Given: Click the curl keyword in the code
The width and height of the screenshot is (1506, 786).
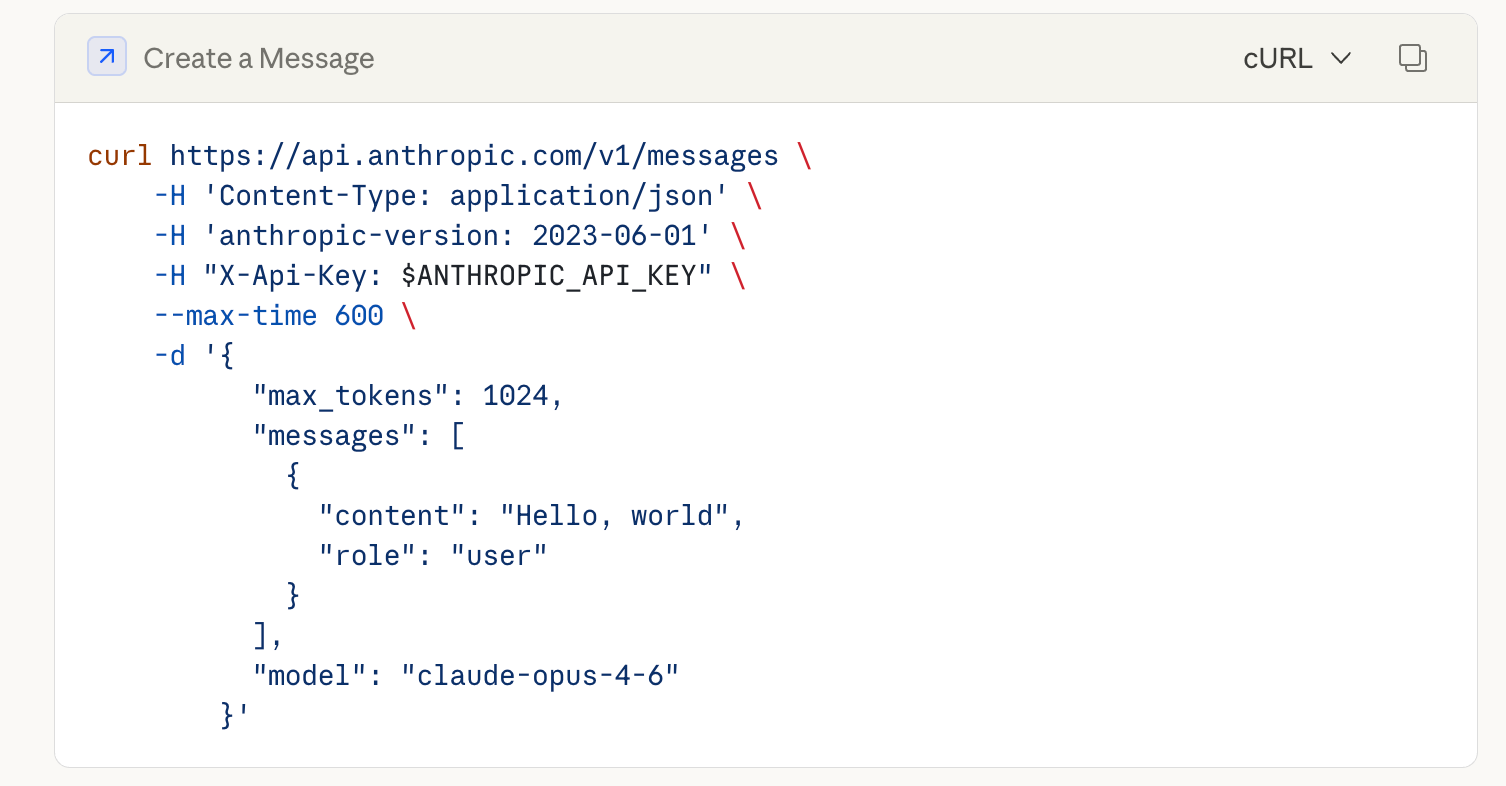Looking at the screenshot, I should 120,156.
